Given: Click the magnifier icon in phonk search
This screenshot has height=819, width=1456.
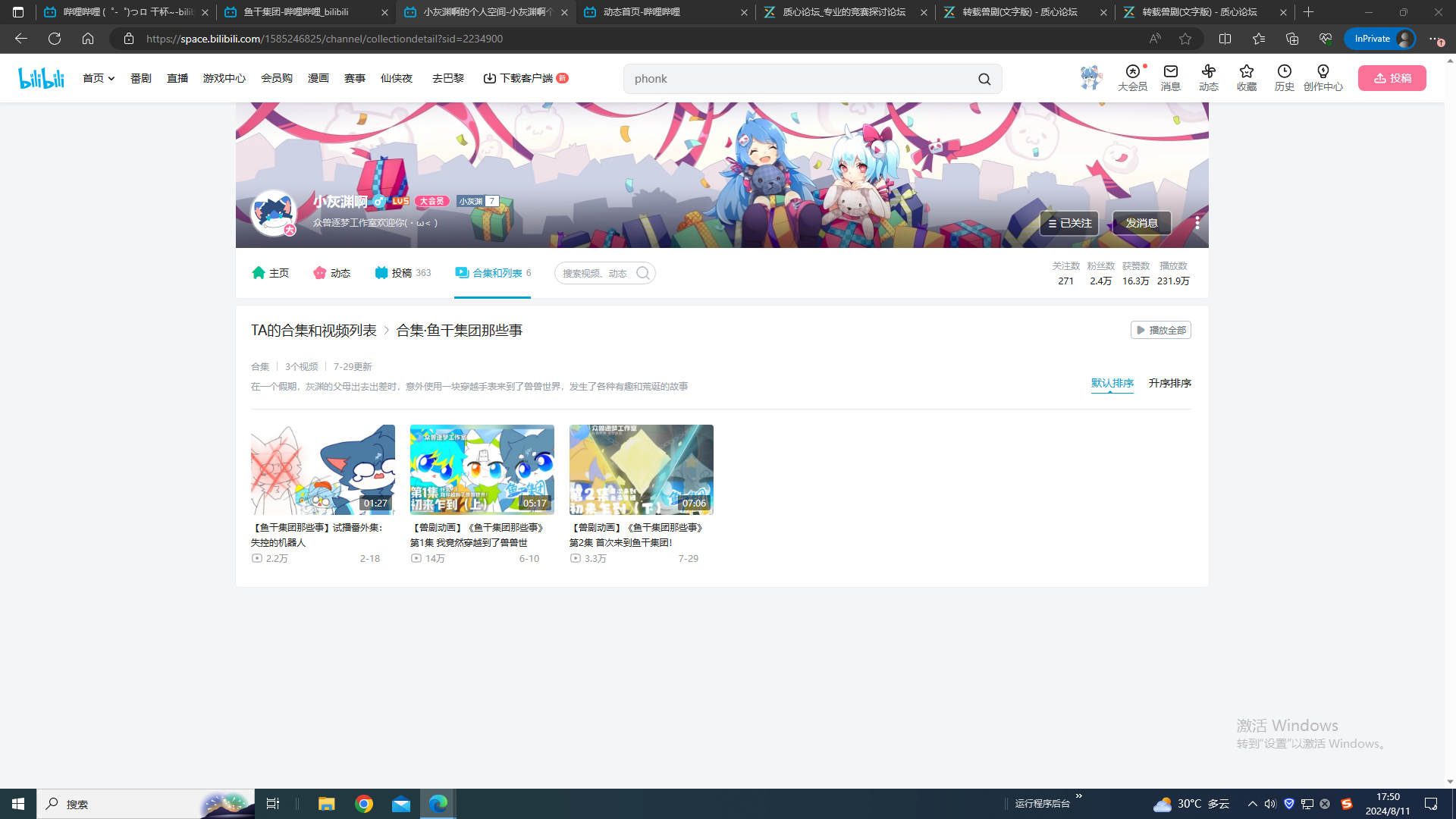Looking at the screenshot, I should [x=984, y=79].
